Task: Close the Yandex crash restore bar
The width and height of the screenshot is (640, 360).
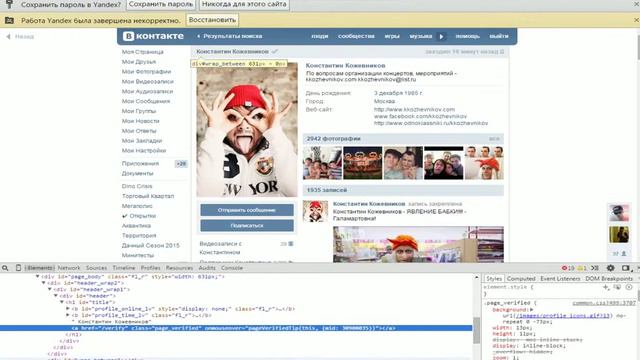Action: 636,20
